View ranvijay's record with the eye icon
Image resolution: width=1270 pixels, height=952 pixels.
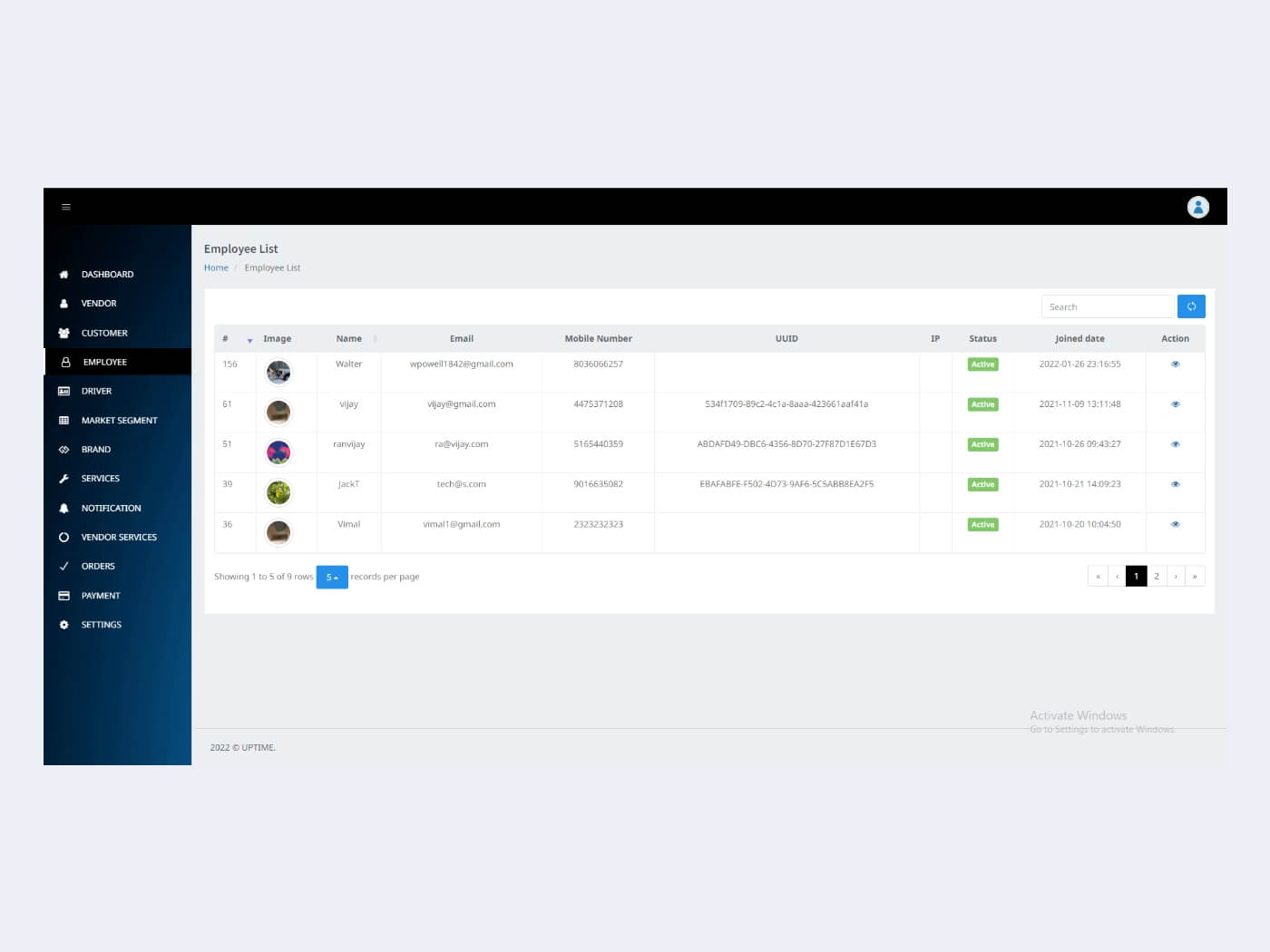(1175, 444)
